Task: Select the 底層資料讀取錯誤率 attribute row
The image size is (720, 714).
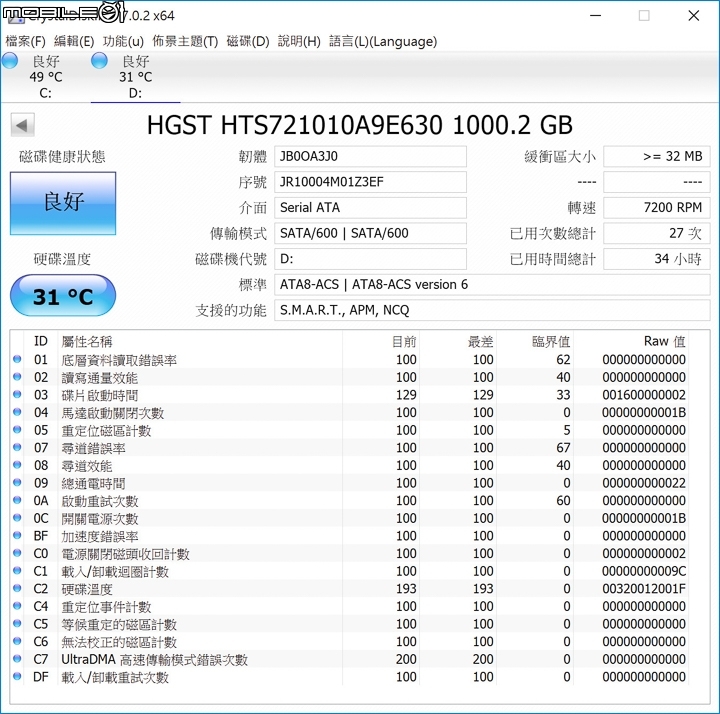Action: pyautogui.click(x=349, y=360)
